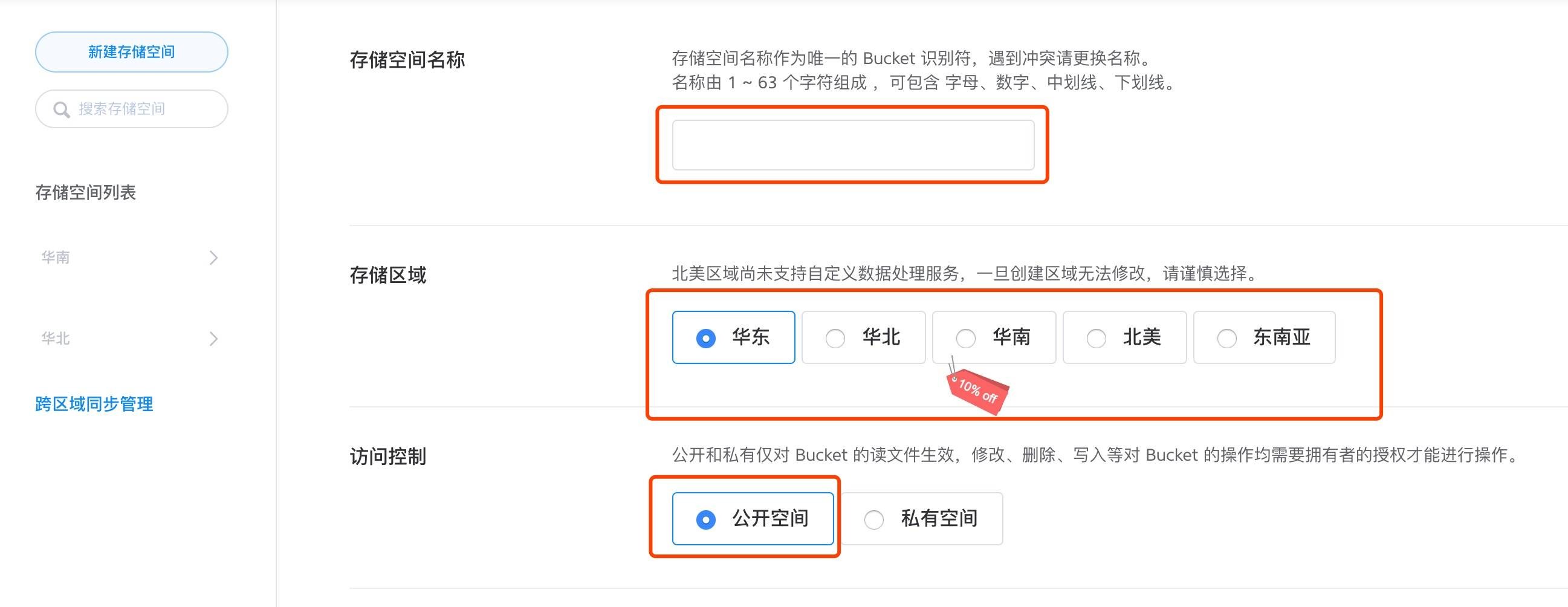Open the 华南 bucket list item
This screenshot has width=1568, height=607.
(129, 258)
